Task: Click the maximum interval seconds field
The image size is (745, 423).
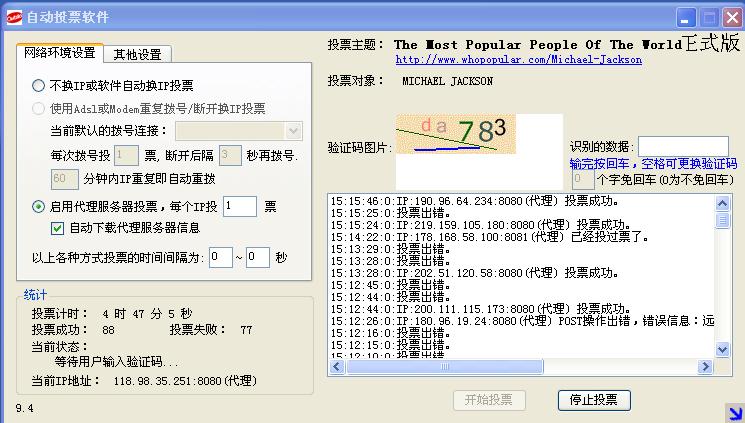Action: (258, 257)
